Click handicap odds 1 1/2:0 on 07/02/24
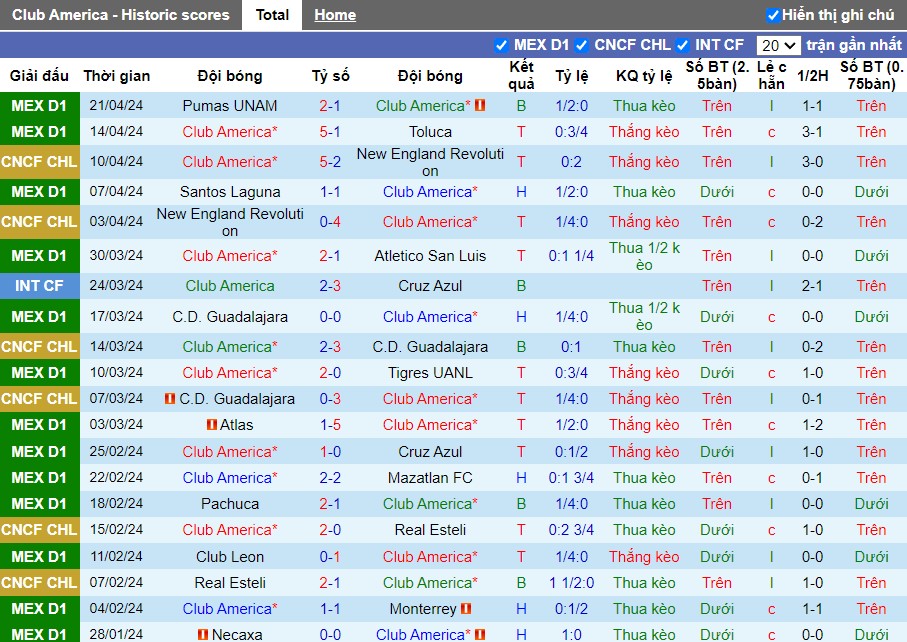Screen dimensions: 907x642 tap(572, 582)
